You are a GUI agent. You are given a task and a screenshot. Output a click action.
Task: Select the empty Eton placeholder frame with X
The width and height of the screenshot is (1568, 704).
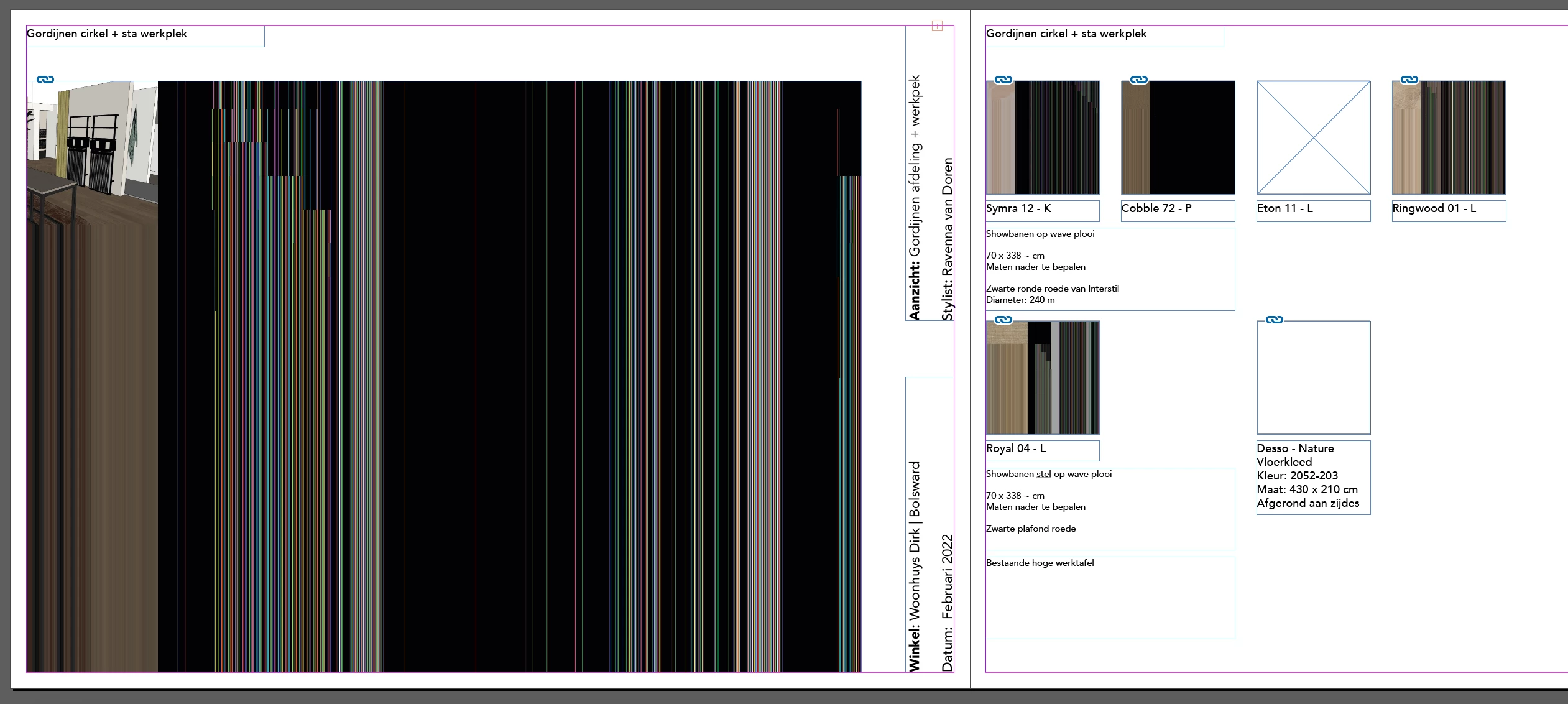[x=1313, y=137]
